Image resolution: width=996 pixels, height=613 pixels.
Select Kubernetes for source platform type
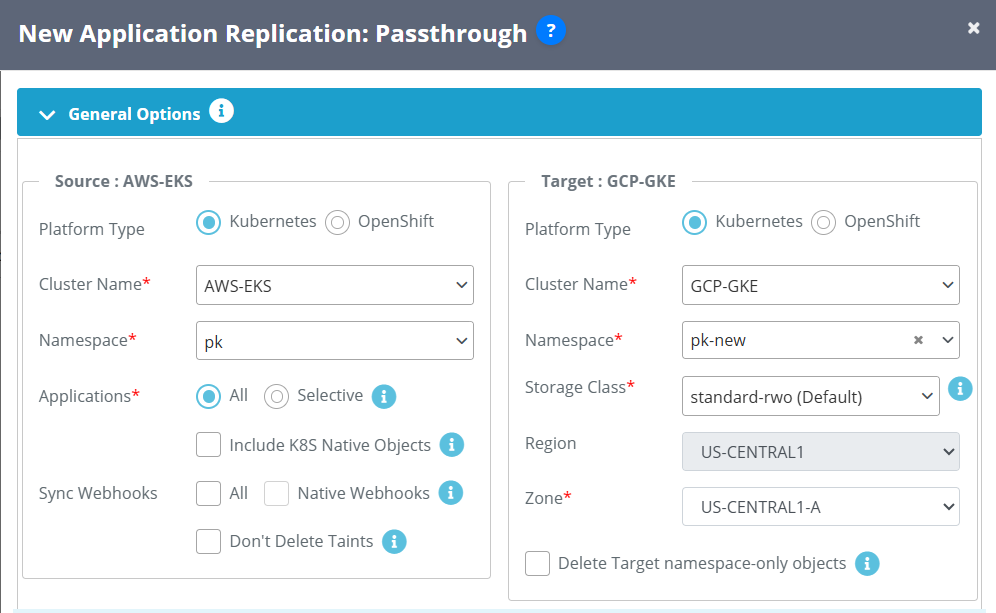(x=208, y=222)
